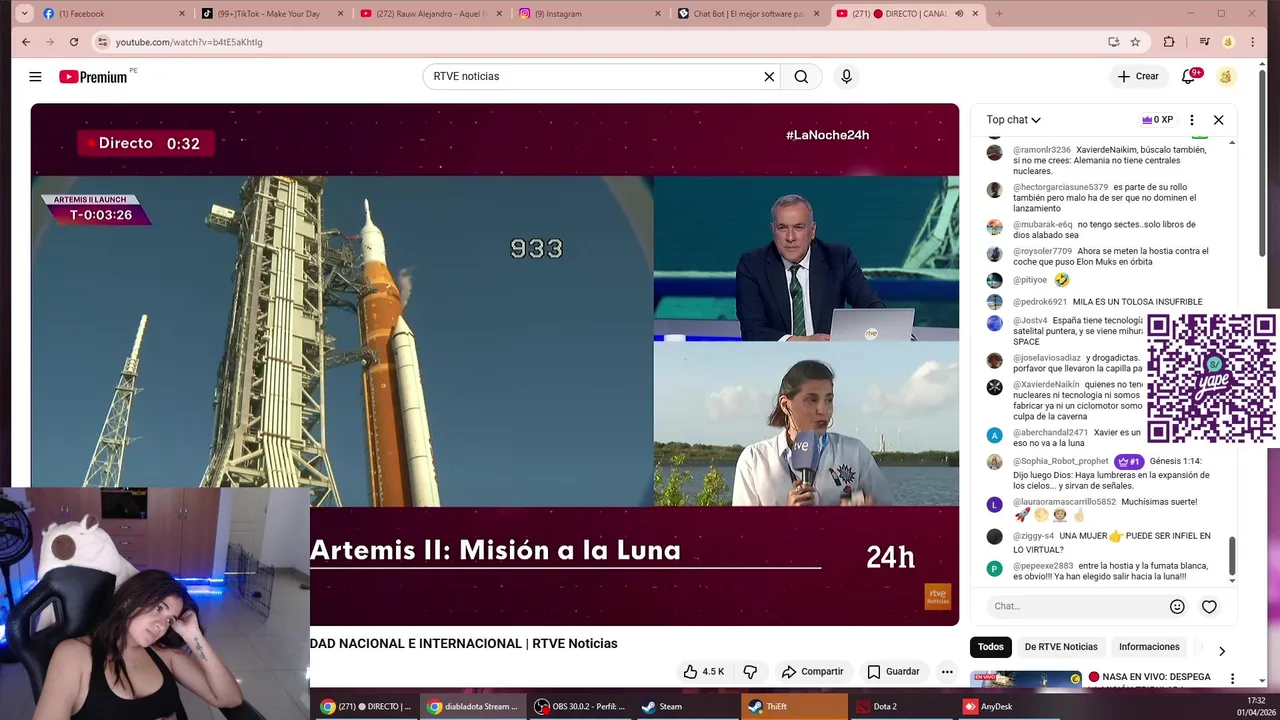Go to YouTube Premium home logo

(x=93, y=77)
